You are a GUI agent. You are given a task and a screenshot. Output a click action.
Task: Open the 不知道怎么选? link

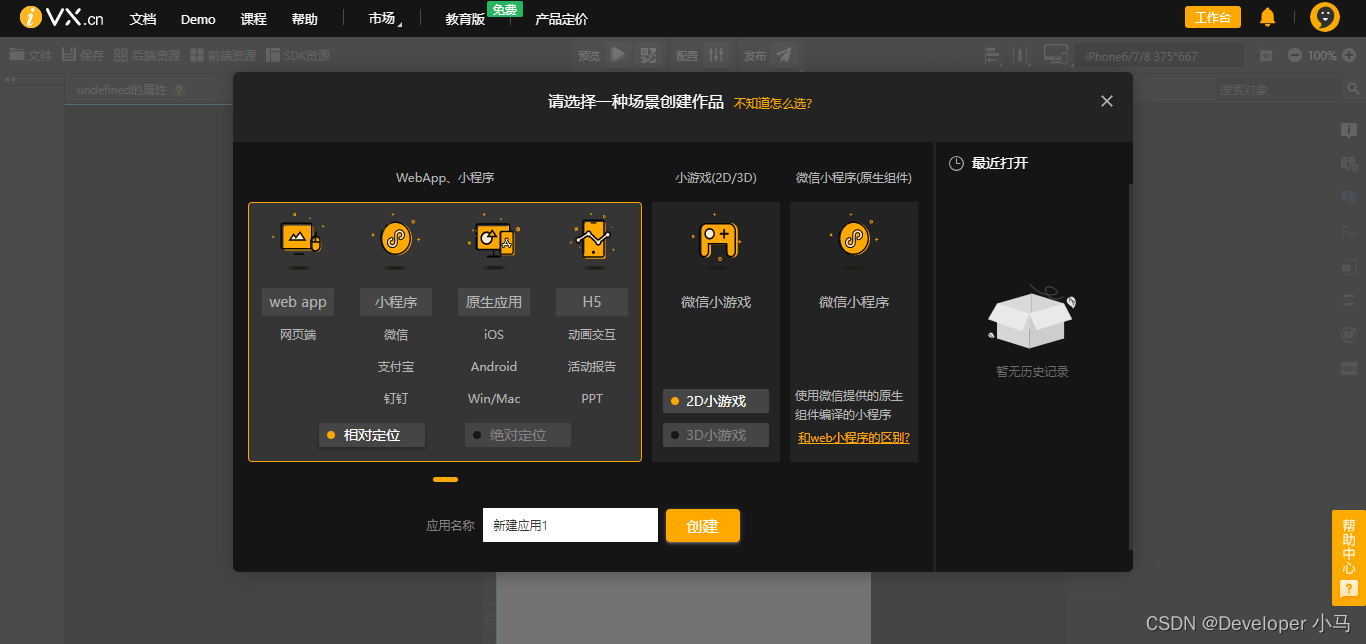click(x=773, y=103)
